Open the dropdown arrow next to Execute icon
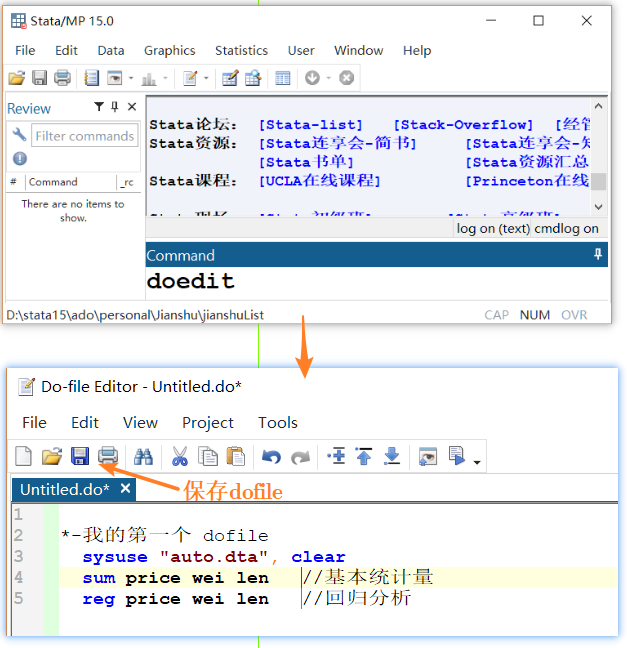The image size is (627, 648). tap(477, 462)
